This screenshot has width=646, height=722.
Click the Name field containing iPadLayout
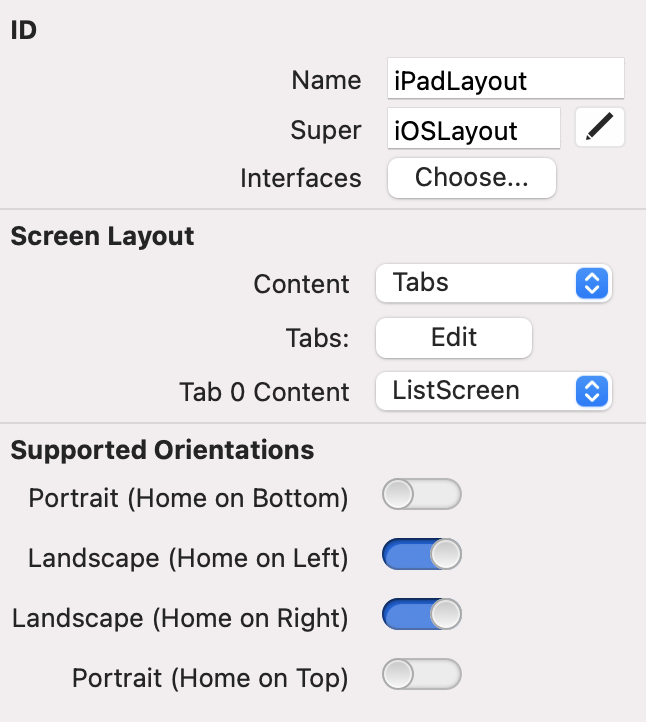pos(505,79)
